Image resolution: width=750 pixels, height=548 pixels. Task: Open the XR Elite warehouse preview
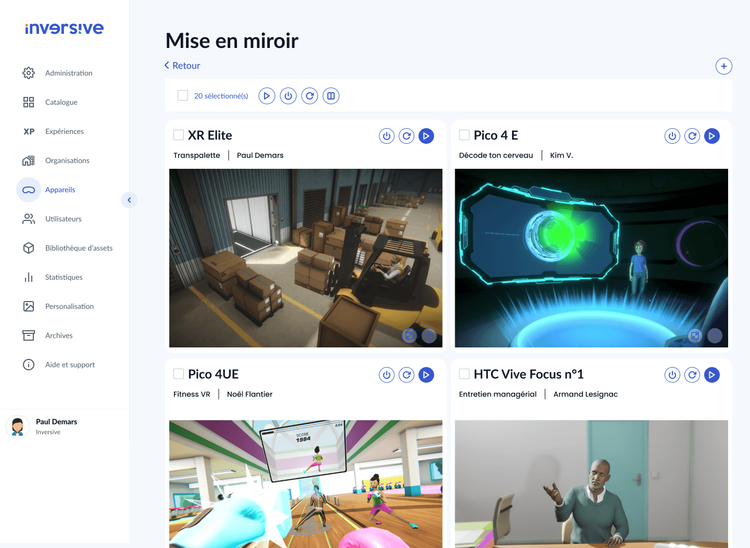[306, 258]
